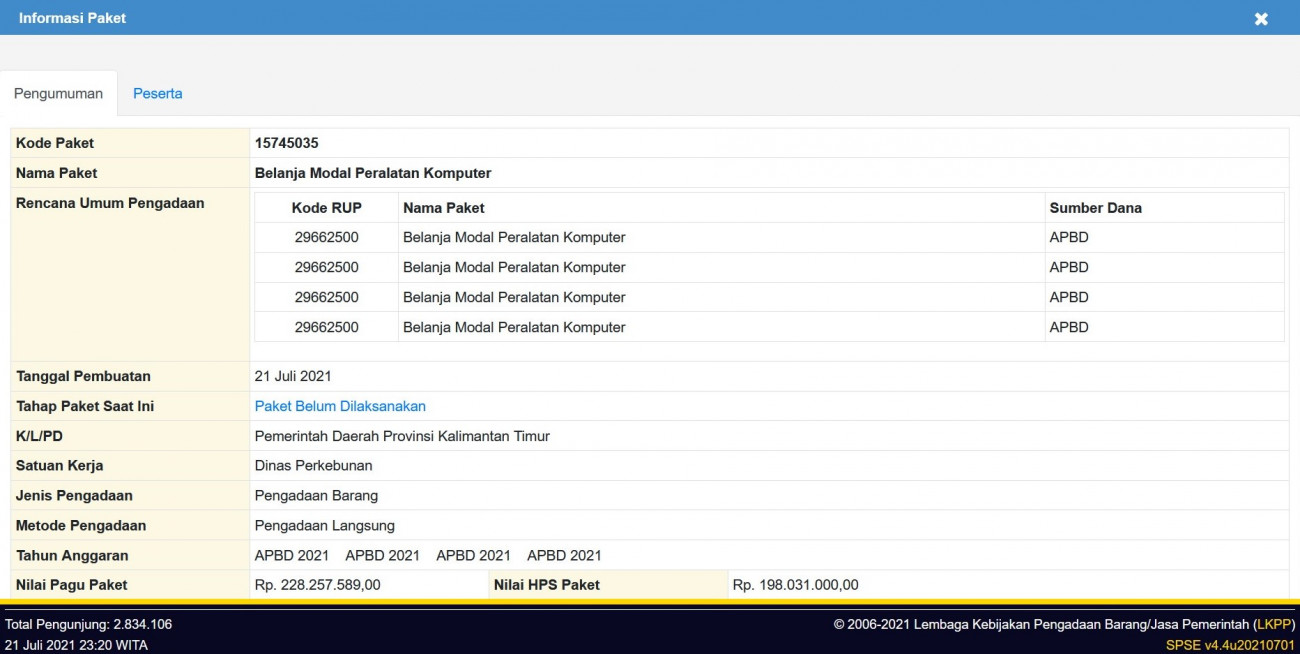Select the Pengumuman tab
The width and height of the screenshot is (1300, 654).
[58, 93]
